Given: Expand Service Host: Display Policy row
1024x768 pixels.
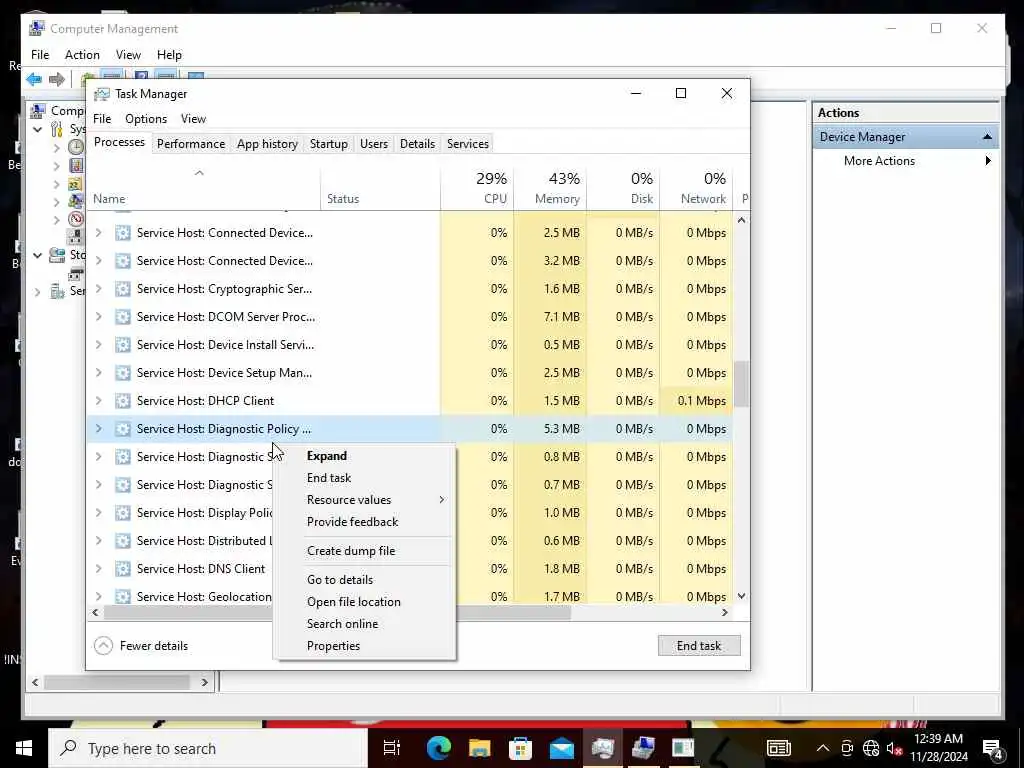Looking at the screenshot, I should tap(99, 513).
